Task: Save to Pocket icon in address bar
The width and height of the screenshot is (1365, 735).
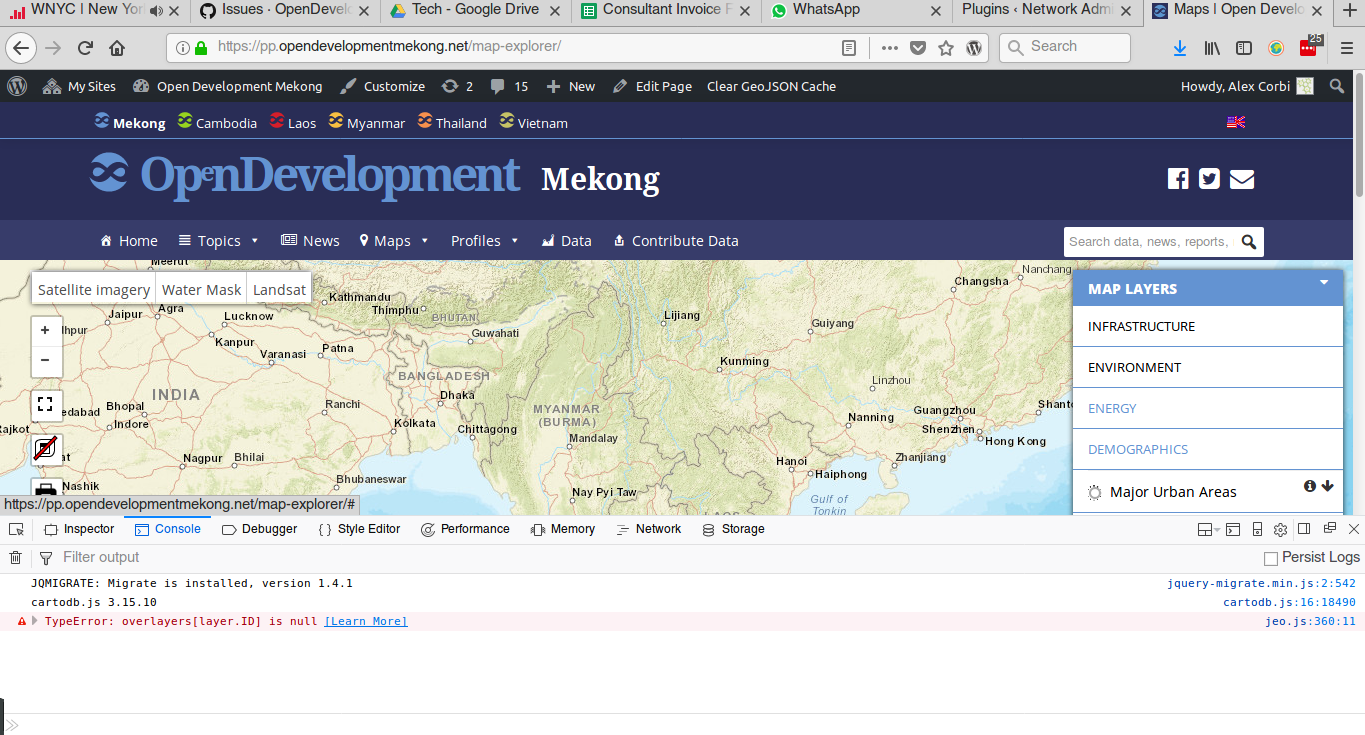Action: [x=917, y=47]
